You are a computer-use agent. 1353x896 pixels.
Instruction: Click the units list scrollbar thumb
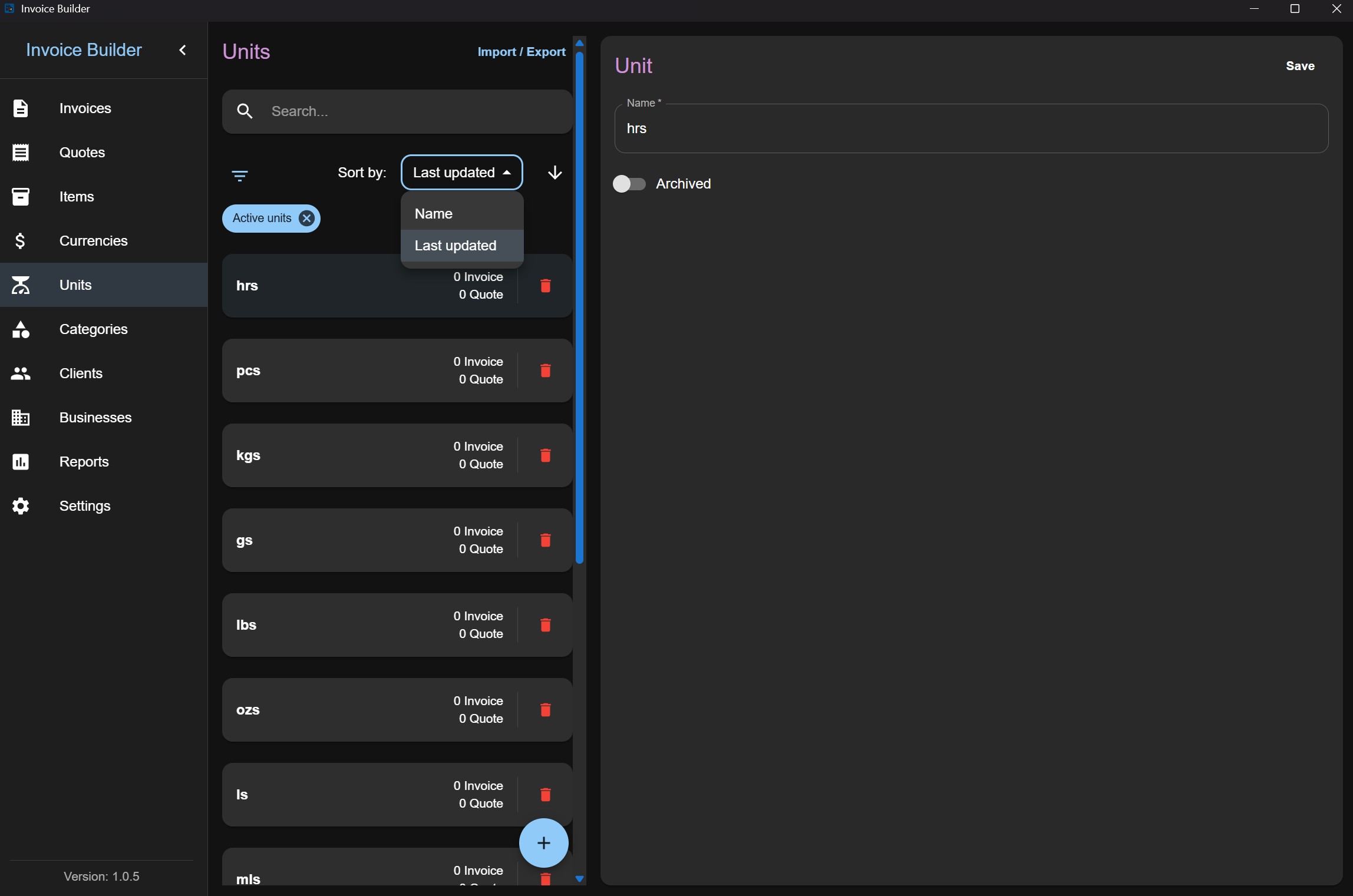pyautogui.click(x=579, y=308)
